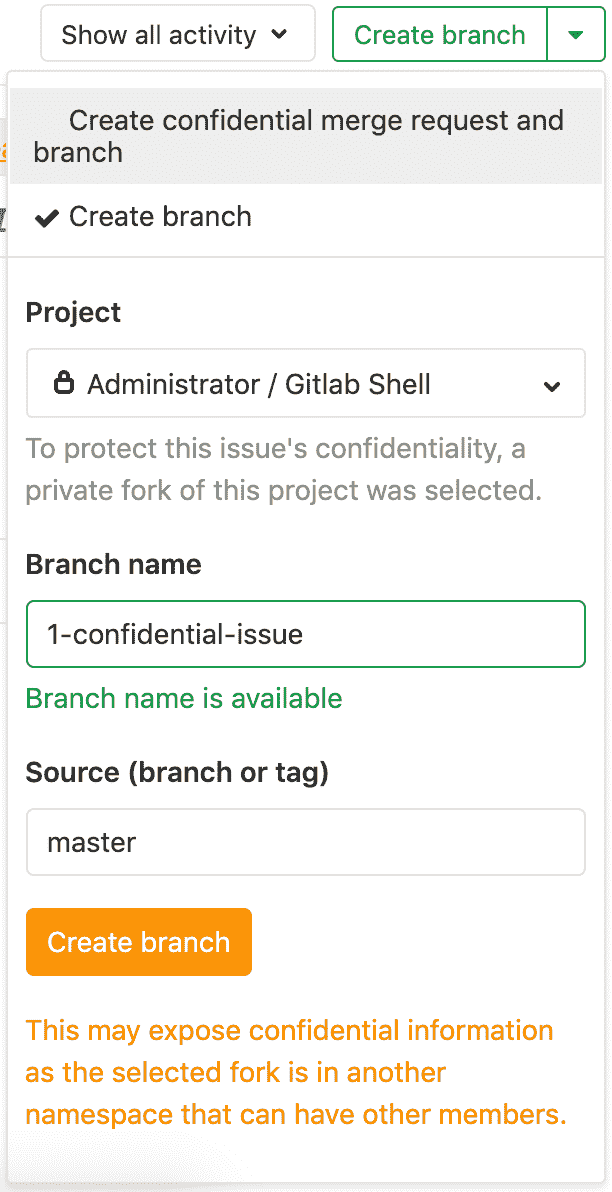Click the lock icon in the Project selector

(65, 383)
